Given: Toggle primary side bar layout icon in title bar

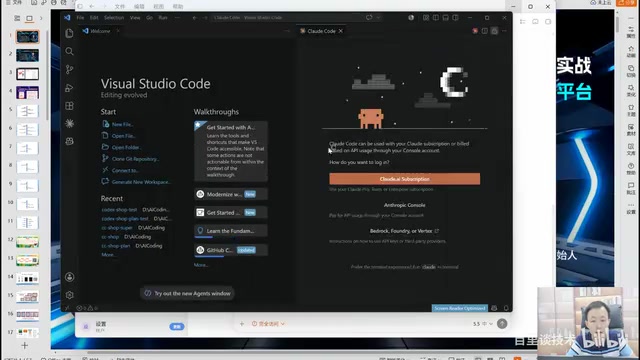Looking at the screenshot, I should pos(436,18).
